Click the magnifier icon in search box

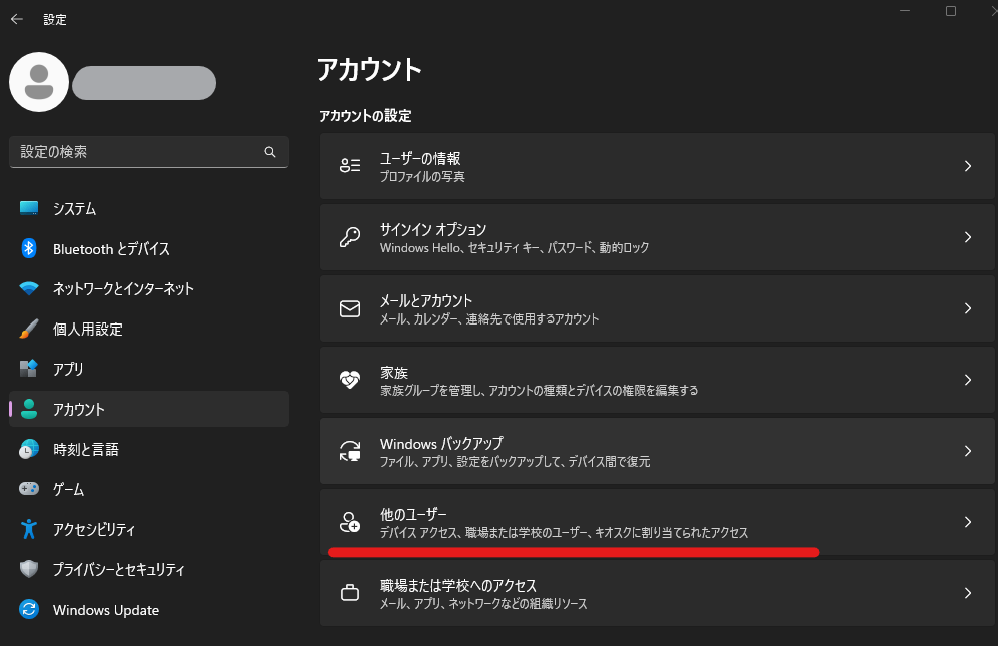[270, 151]
